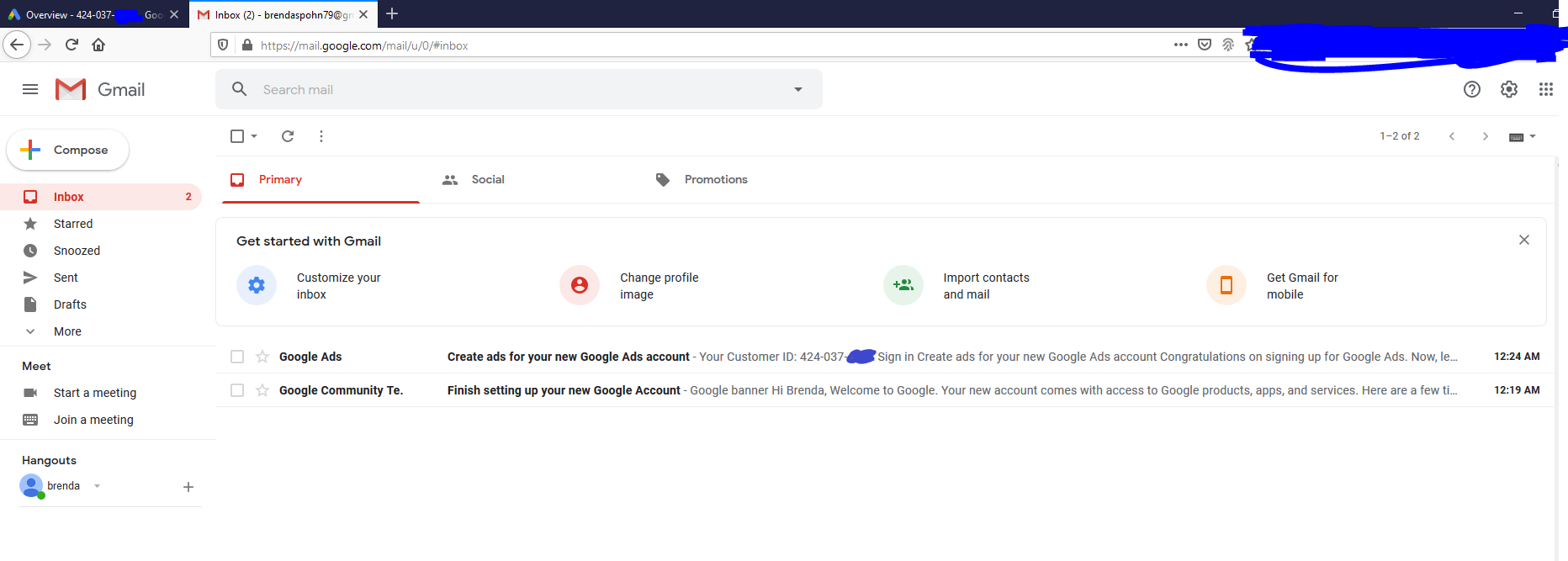
Task: Click the Get Gmail for mobile link
Action: pyautogui.click(x=1302, y=286)
